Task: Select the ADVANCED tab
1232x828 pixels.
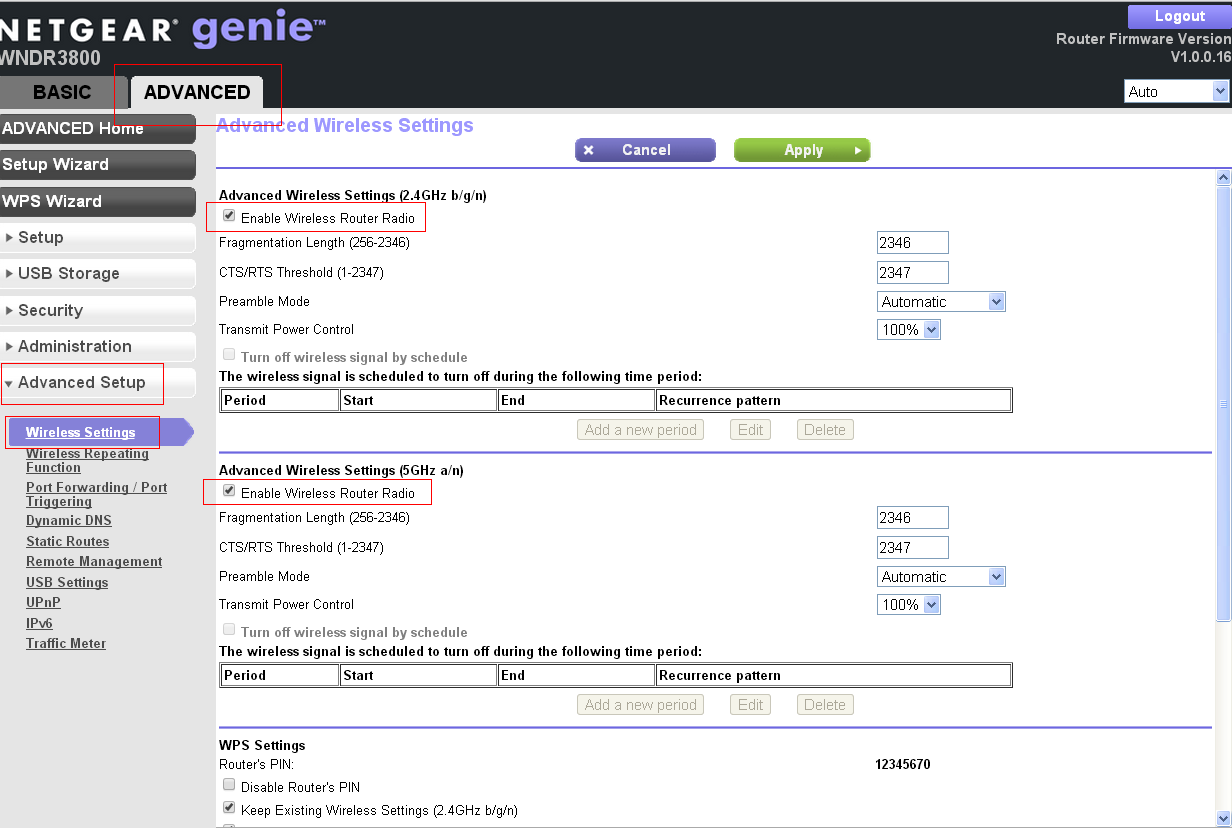Action: click(197, 92)
